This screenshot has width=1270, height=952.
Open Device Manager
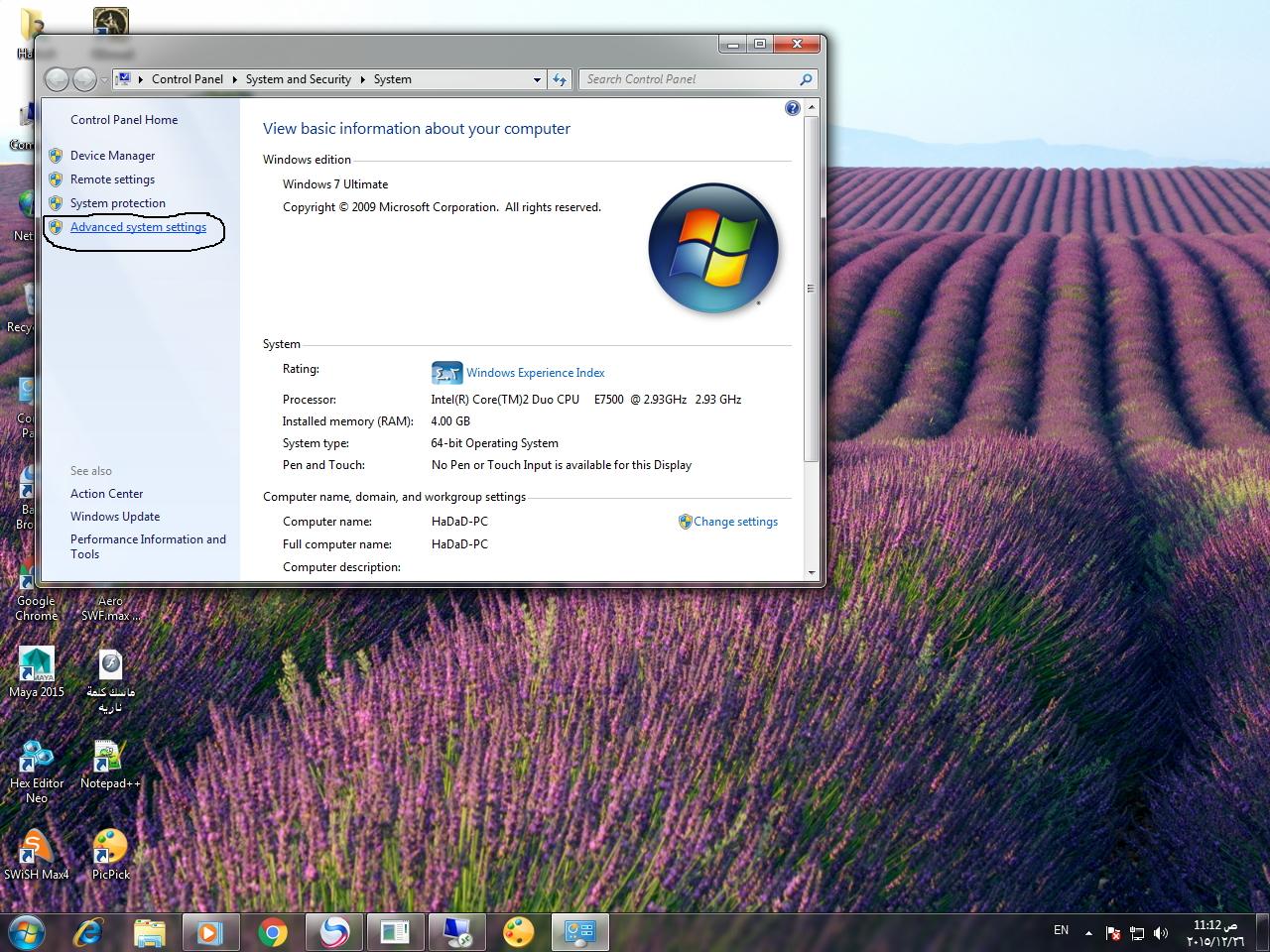coord(112,156)
